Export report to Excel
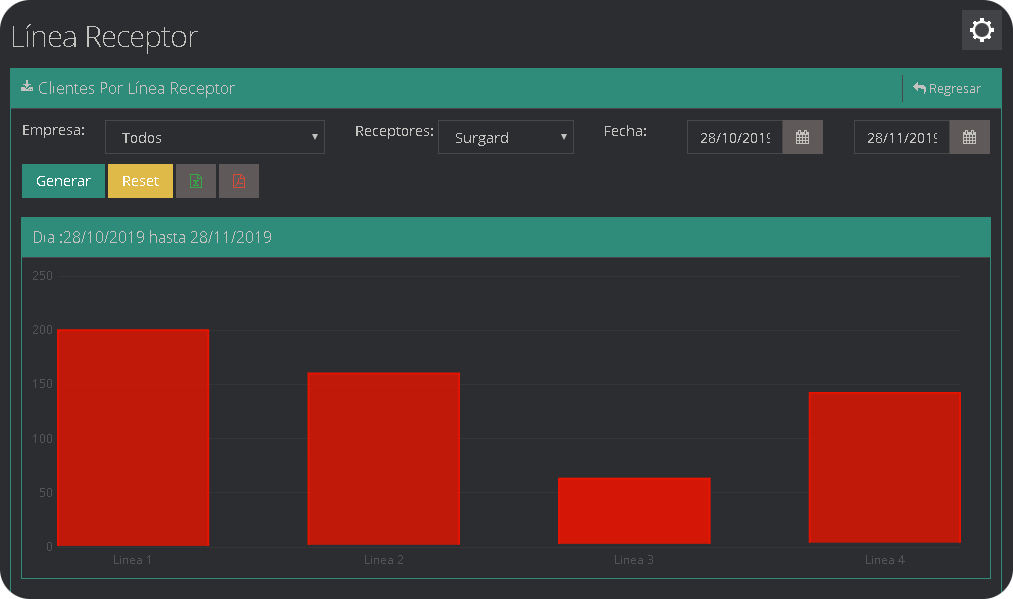1013x599 pixels. [x=196, y=181]
